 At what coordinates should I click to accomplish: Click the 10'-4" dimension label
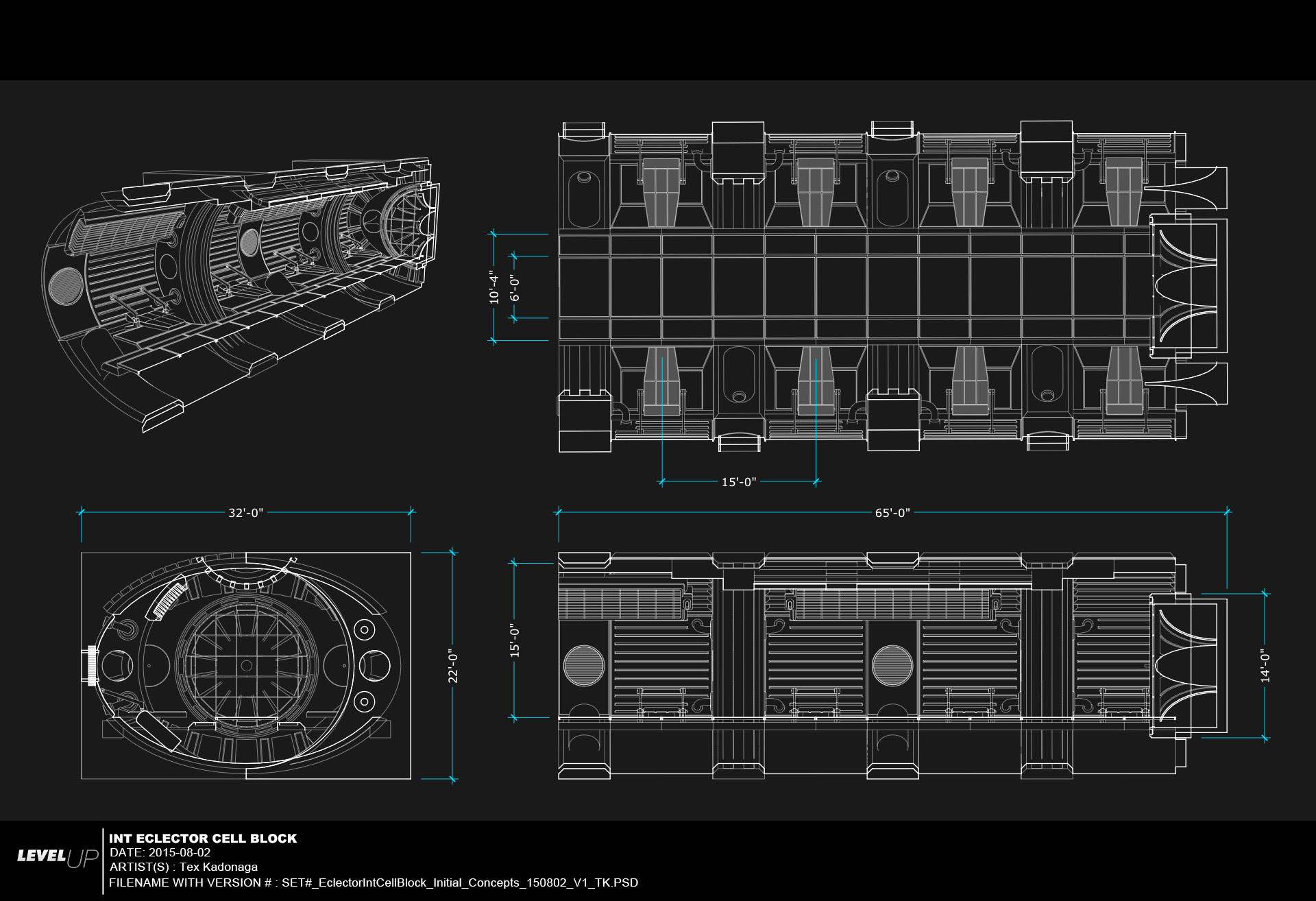click(494, 287)
